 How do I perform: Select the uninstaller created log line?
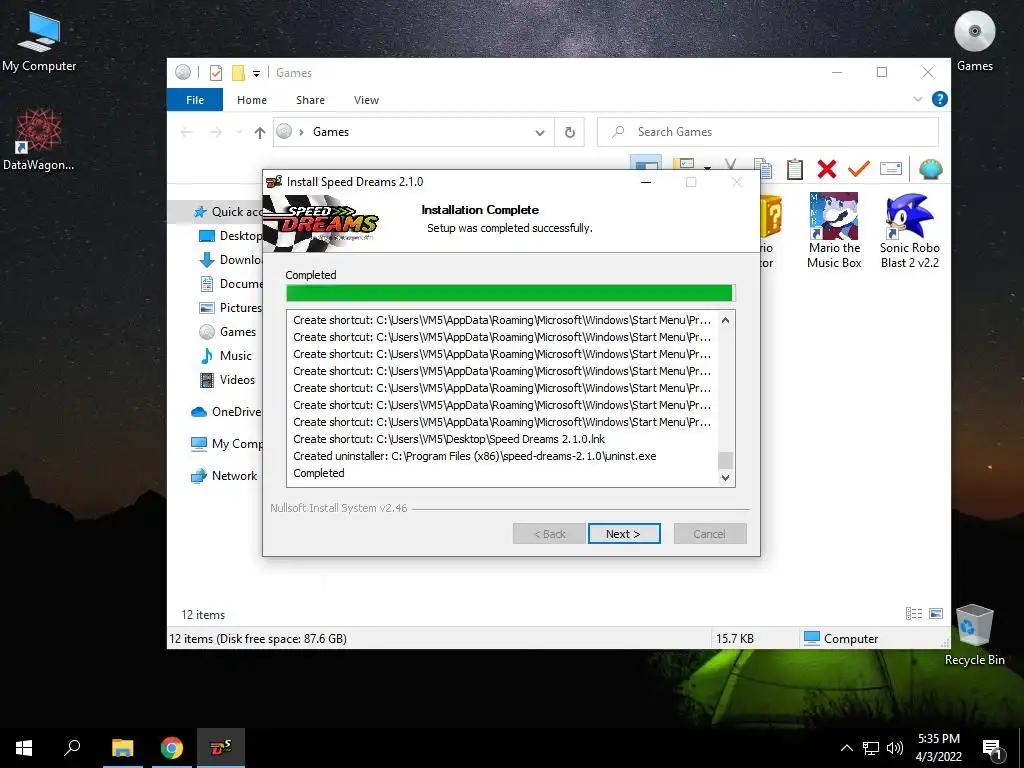(x=475, y=456)
